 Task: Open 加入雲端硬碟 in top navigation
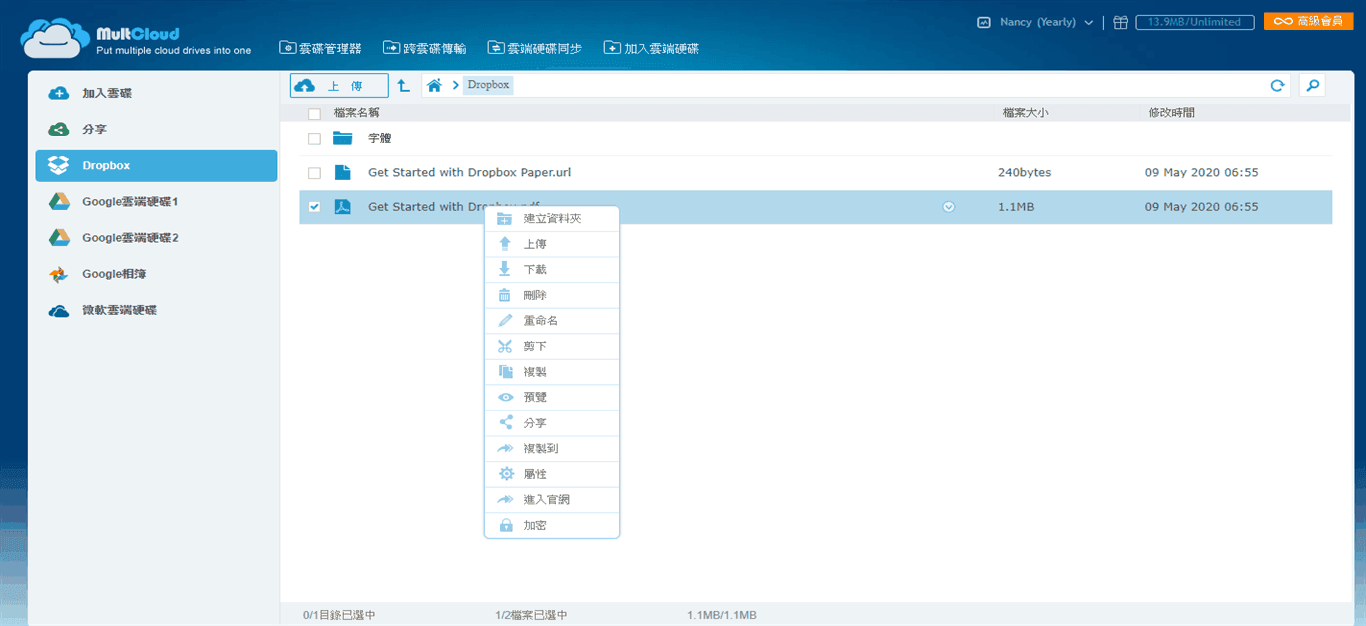pos(651,48)
